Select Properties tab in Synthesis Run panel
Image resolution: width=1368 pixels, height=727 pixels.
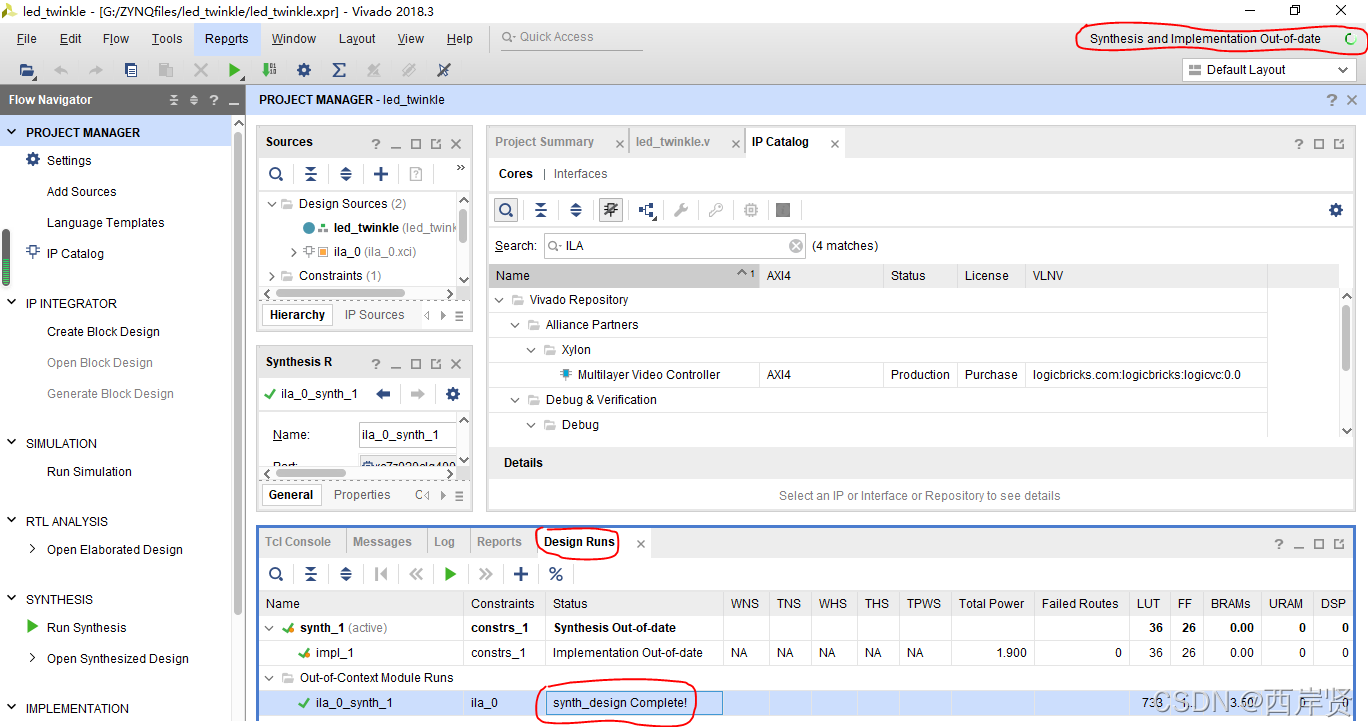pyautogui.click(x=362, y=495)
